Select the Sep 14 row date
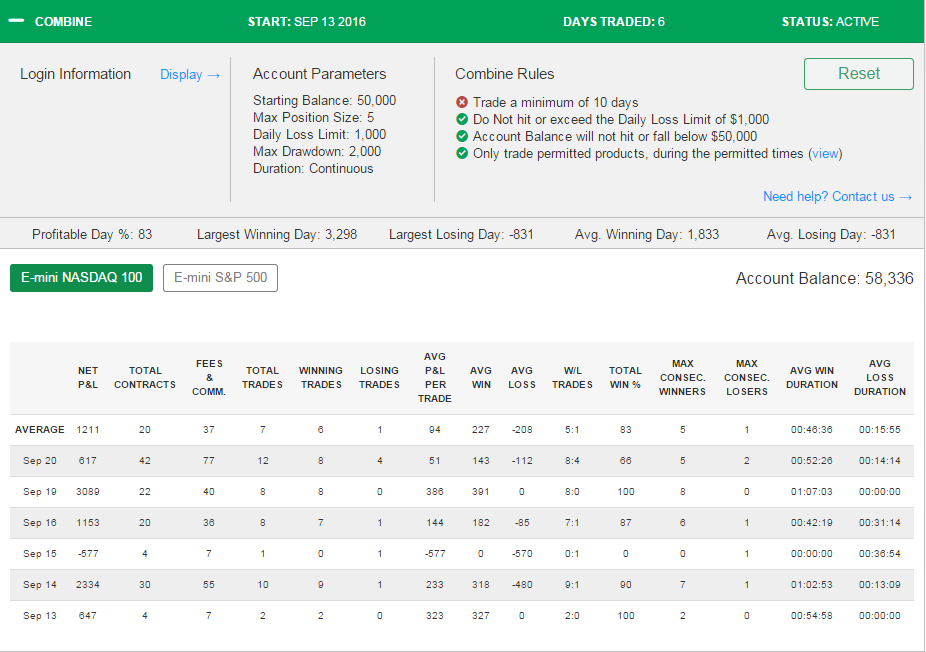926x652 pixels. pos(40,585)
